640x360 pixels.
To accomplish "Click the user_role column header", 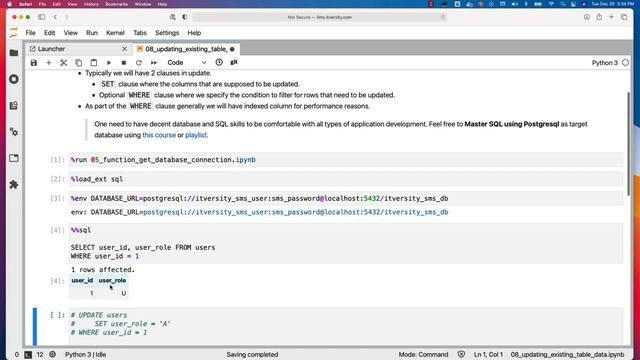I will (x=112, y=280).
